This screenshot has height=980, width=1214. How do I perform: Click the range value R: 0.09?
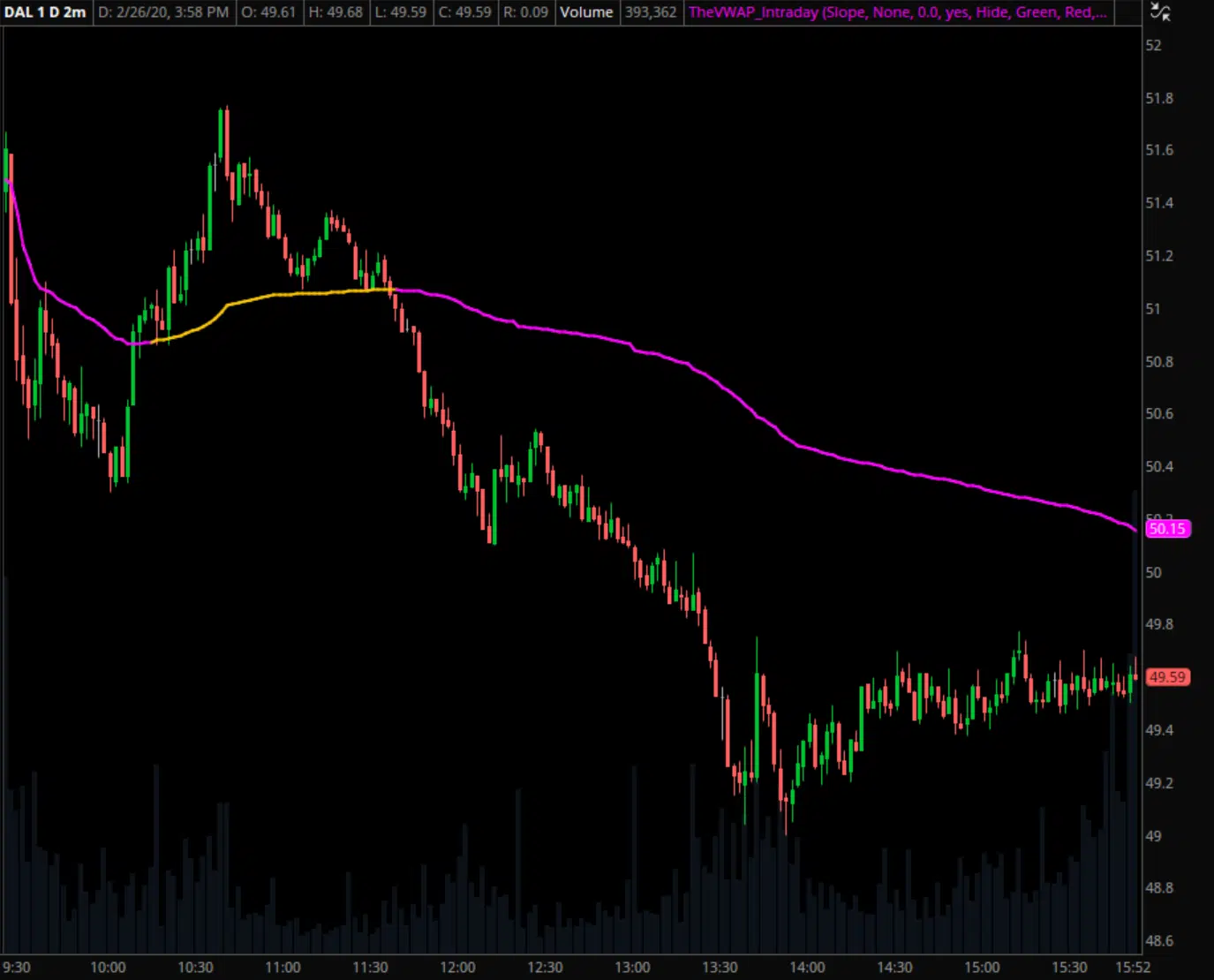click(525, 12)
